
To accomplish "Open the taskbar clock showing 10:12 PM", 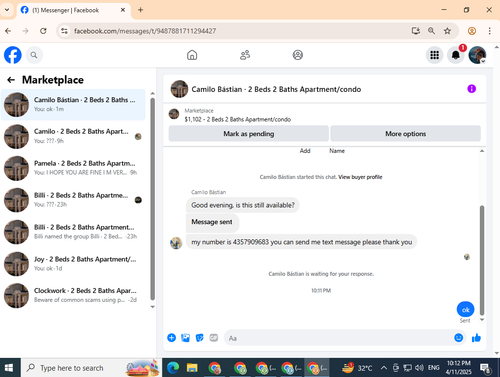I will pos(459,367).
